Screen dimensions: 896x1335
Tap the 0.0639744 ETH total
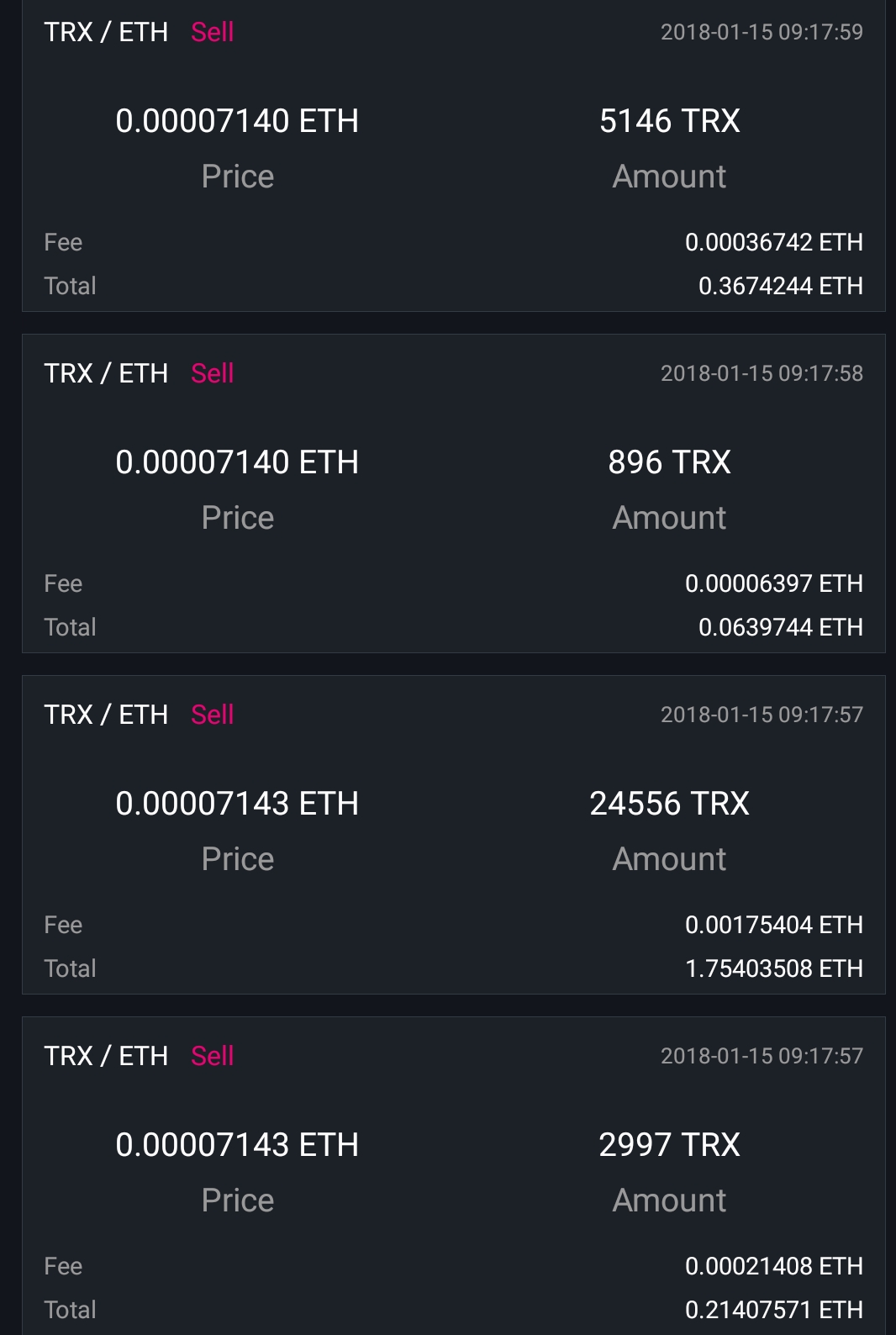[x=780, y=627]
